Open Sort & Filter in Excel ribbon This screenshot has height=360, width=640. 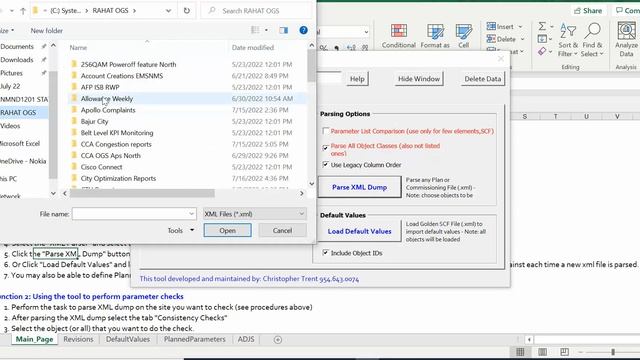tap(568, 40)
